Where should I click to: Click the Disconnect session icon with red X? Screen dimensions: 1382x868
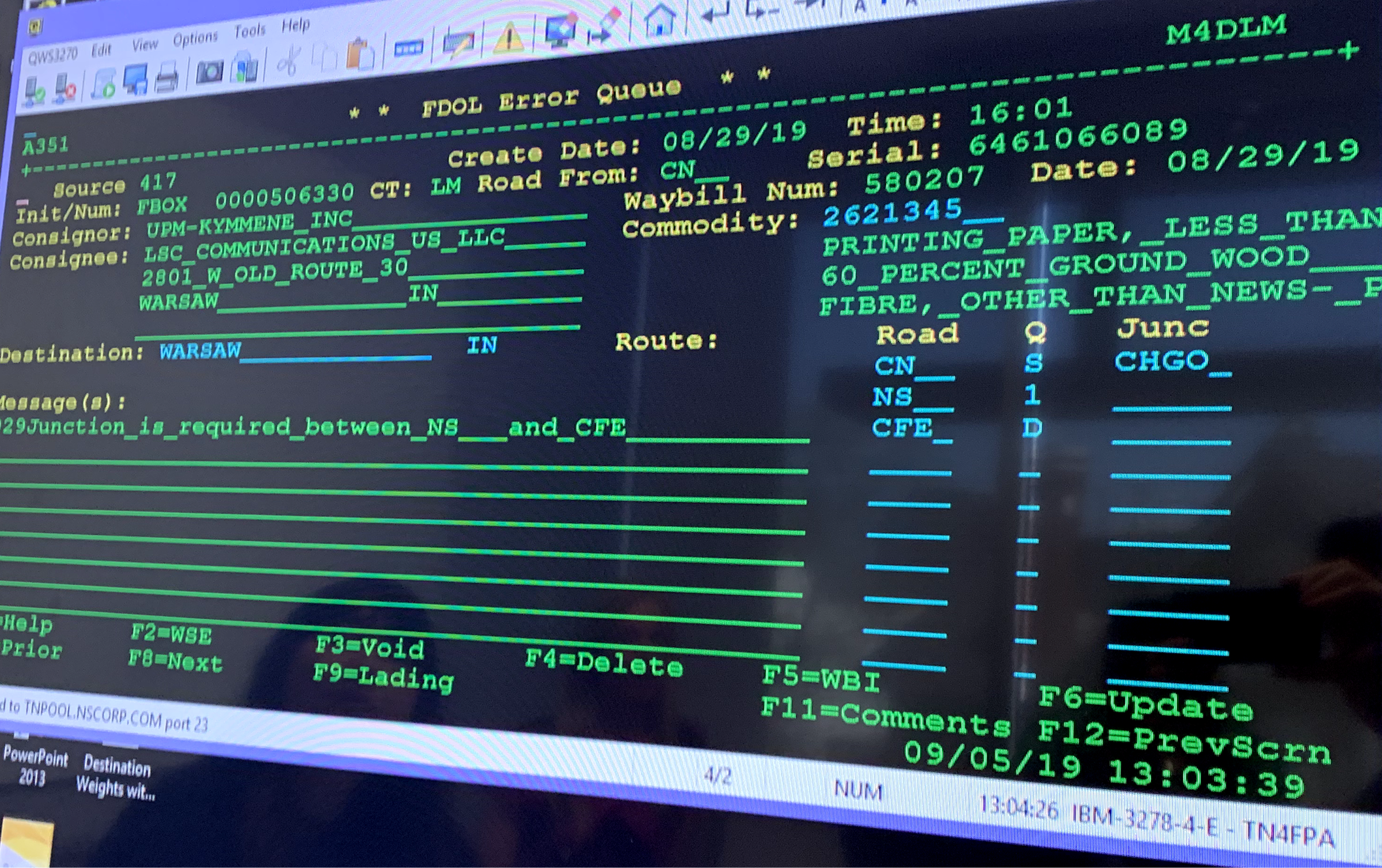65,90
